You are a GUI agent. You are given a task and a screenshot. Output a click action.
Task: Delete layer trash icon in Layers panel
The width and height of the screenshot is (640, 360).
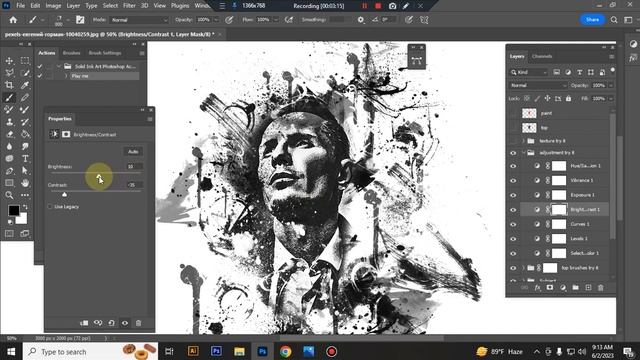coord(600,288)
